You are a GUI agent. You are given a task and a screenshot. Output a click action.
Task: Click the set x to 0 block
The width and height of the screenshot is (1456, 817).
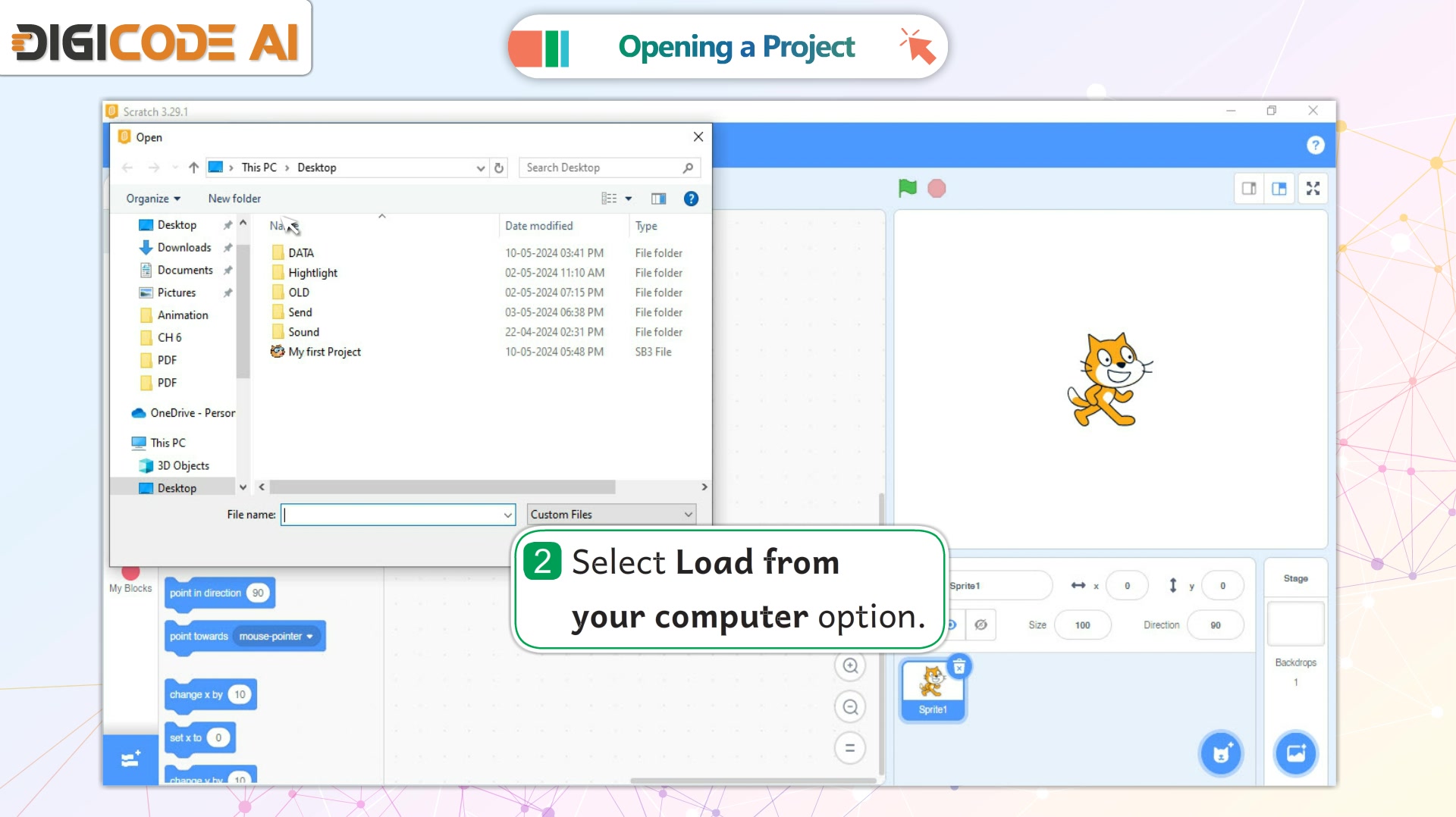[200, 737]
